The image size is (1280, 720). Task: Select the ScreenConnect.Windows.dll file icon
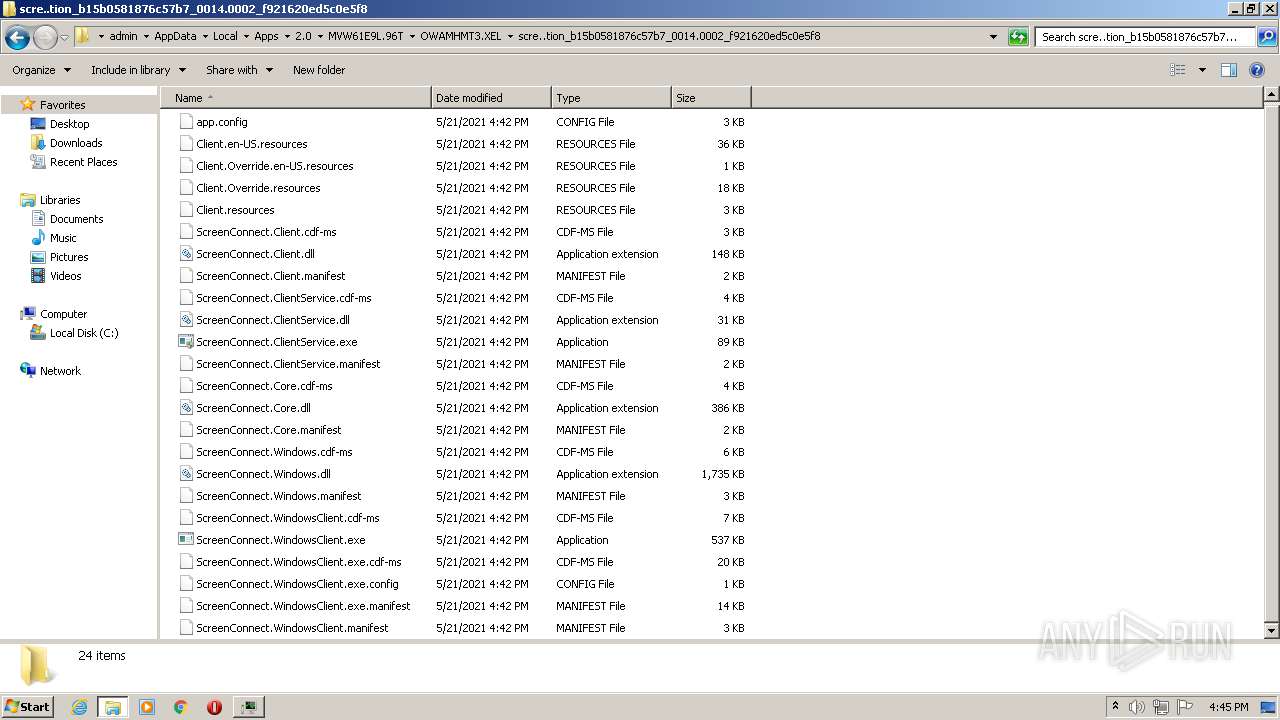[x=185, y=474]
